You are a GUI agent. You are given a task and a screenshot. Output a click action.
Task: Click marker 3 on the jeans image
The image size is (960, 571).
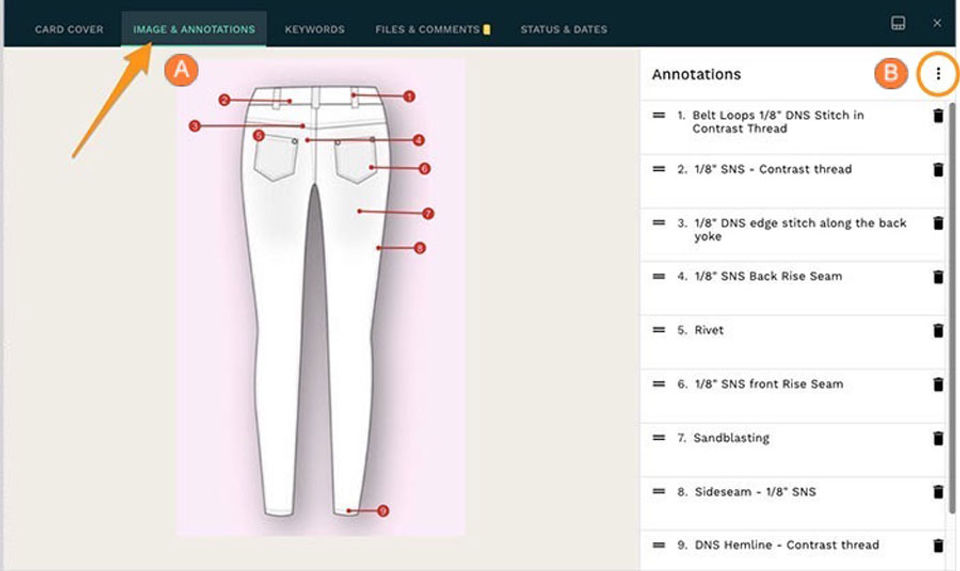pos(195,126)
